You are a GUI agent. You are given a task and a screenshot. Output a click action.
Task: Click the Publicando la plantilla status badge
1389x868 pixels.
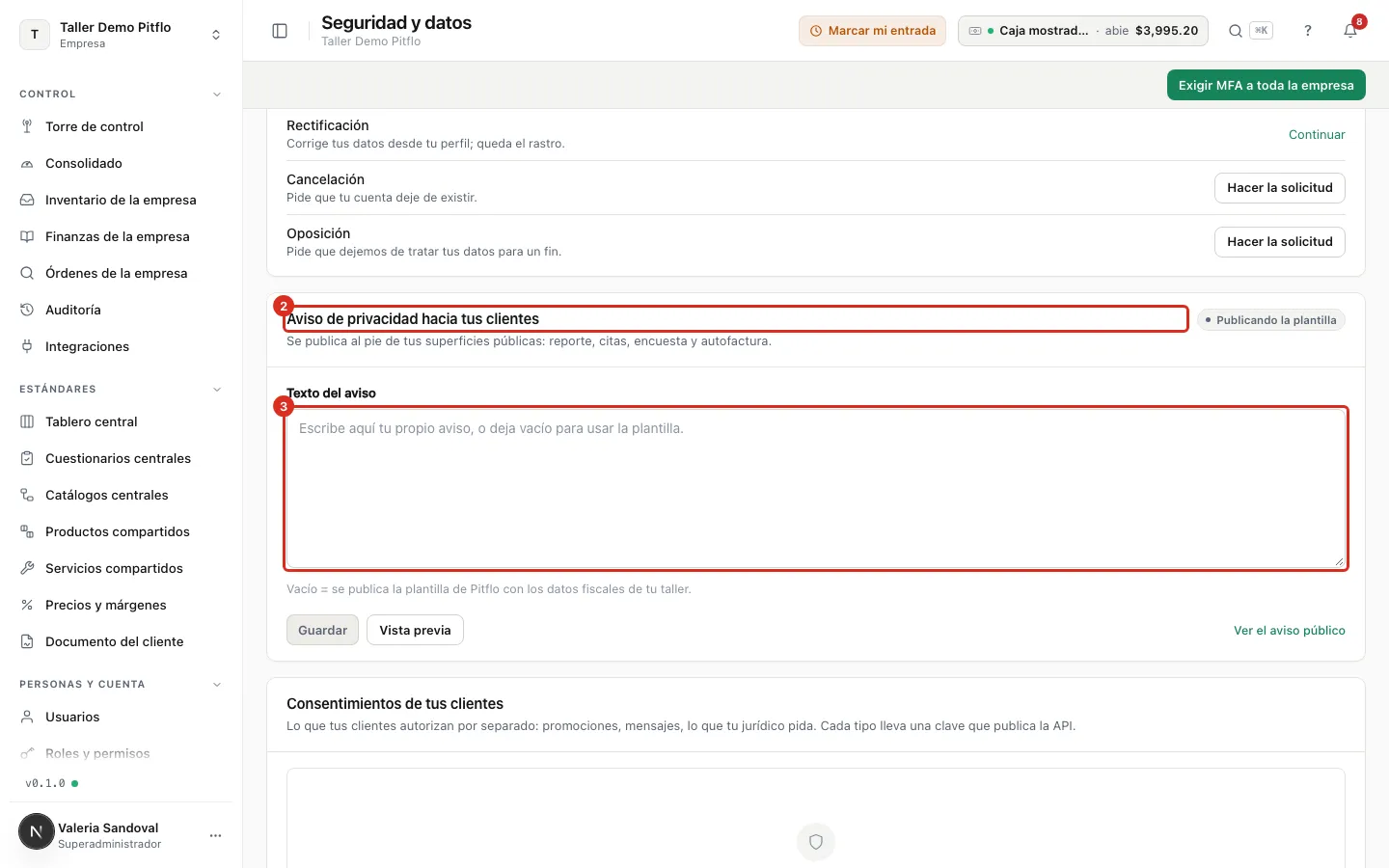pyautogui.click(x=1270, y=320)
